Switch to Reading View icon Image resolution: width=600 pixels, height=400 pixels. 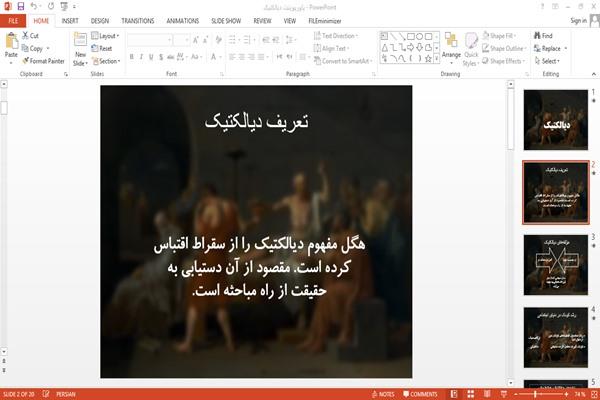click(487, 394)
